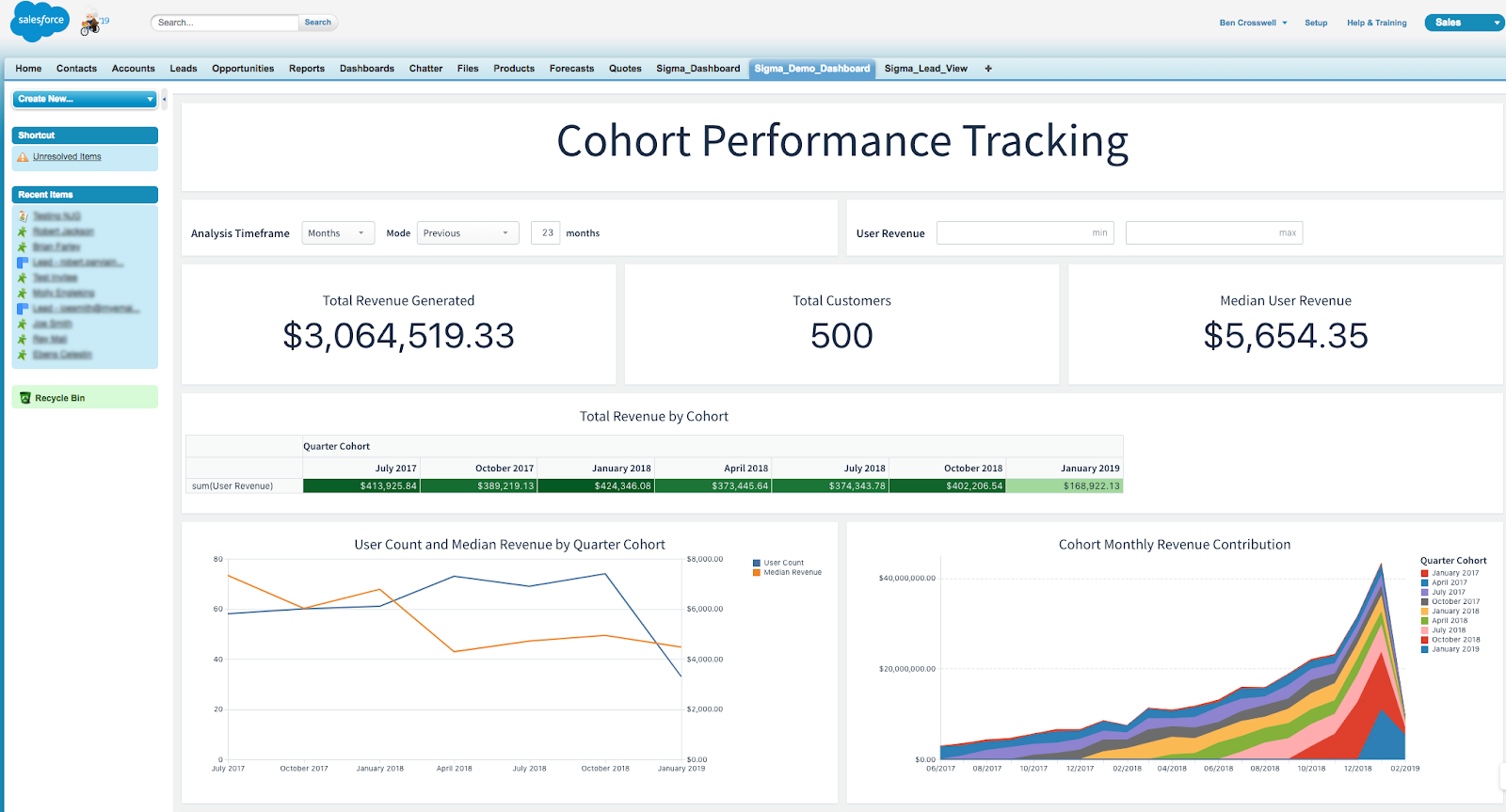Select the $373,445.64 revenue cell
Viewport: 1506px width, 812px height.
coord(713,486)
